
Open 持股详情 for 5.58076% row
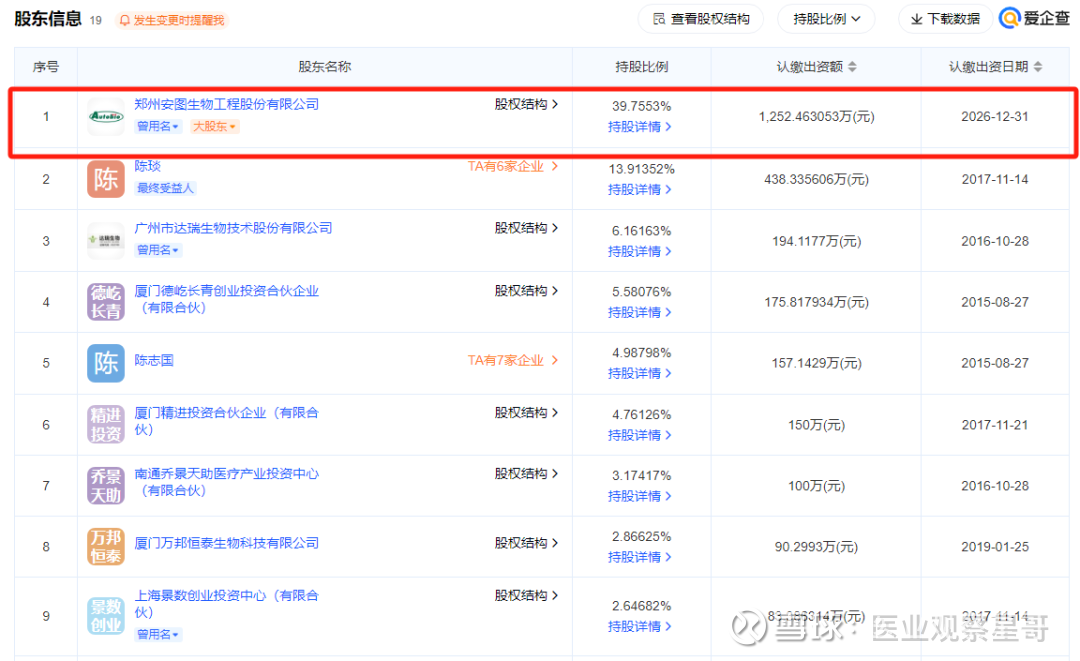coord(639,313)
